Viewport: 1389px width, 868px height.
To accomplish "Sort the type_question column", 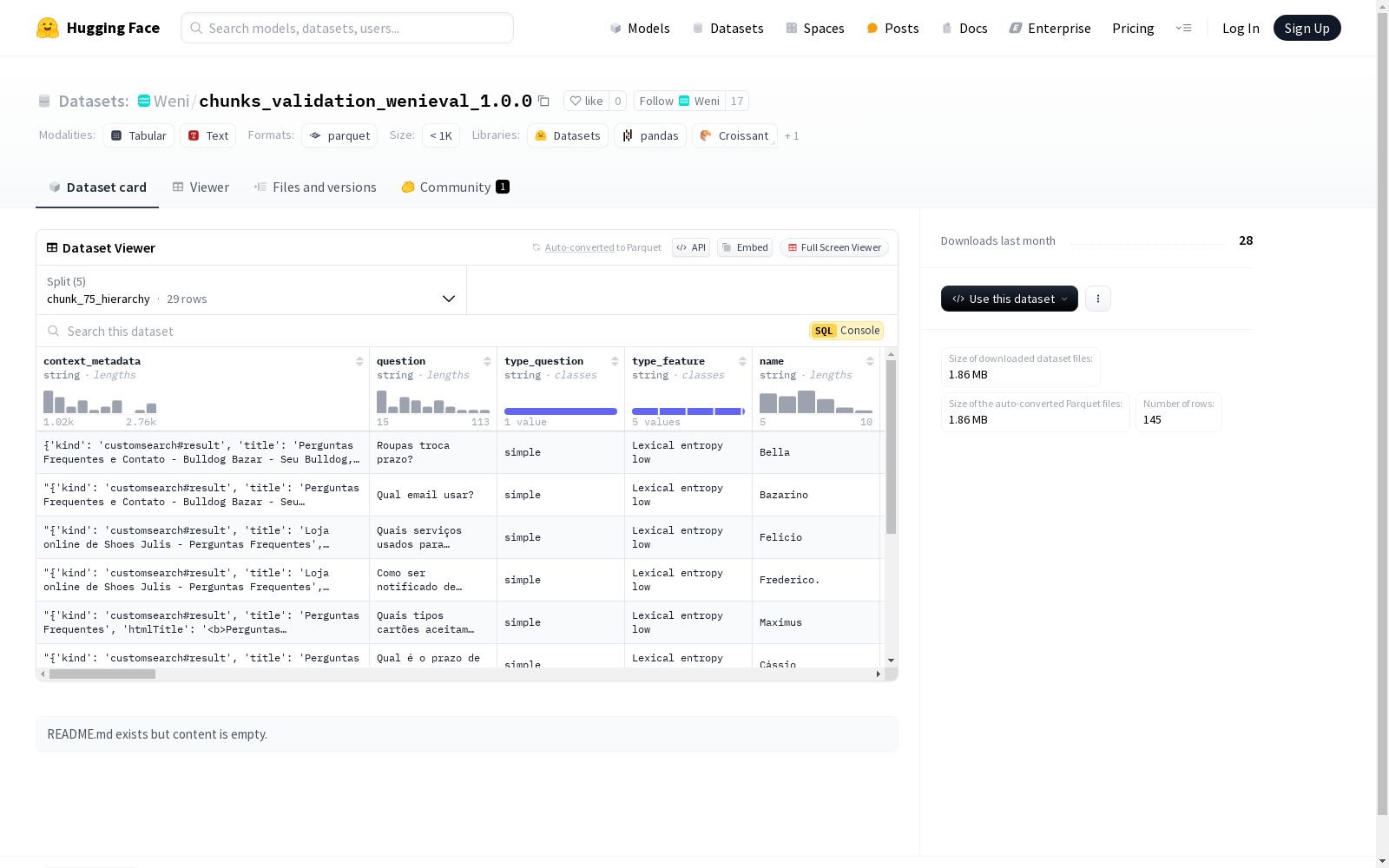I will (615, 361).
